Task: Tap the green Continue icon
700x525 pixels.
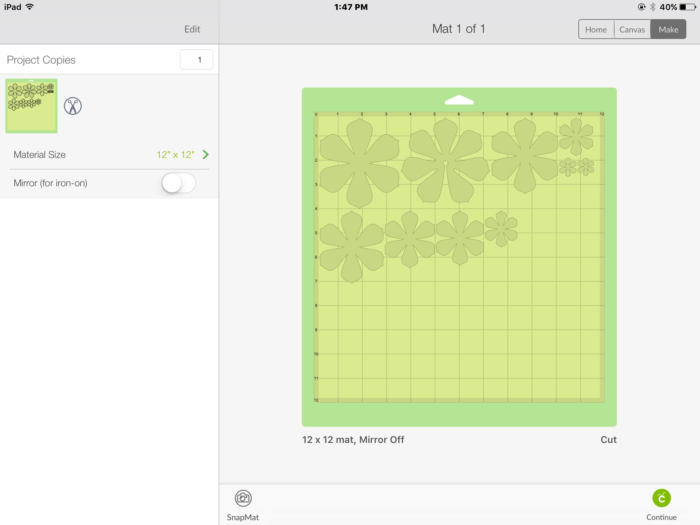Action: click(661, 498)
